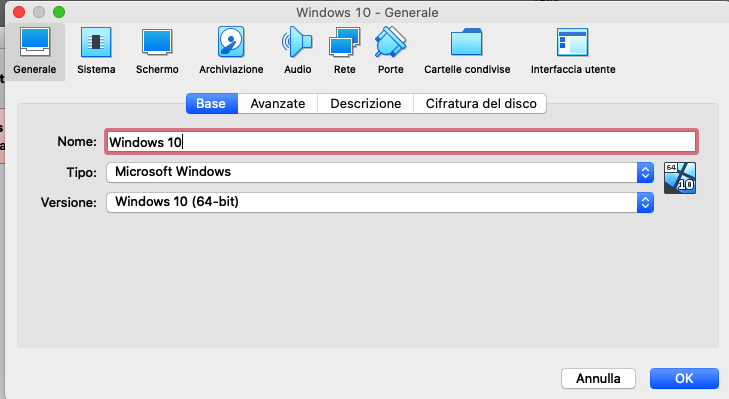Open the Audio settings section
The height and width of the screenshot is (399, 729).
298,51
